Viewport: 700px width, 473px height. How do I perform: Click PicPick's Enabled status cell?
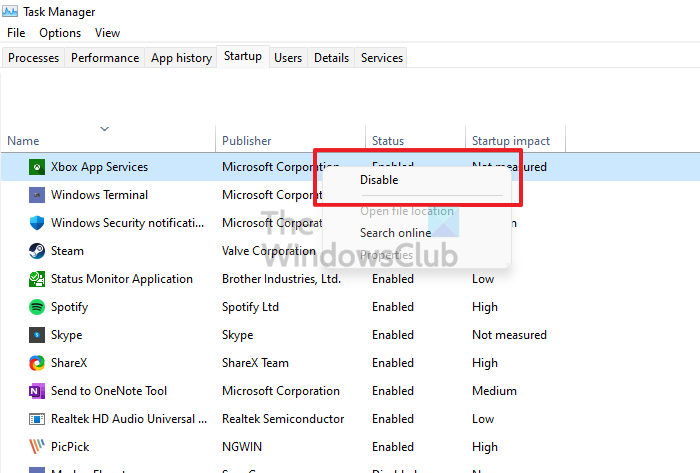[x=393, y=447]
